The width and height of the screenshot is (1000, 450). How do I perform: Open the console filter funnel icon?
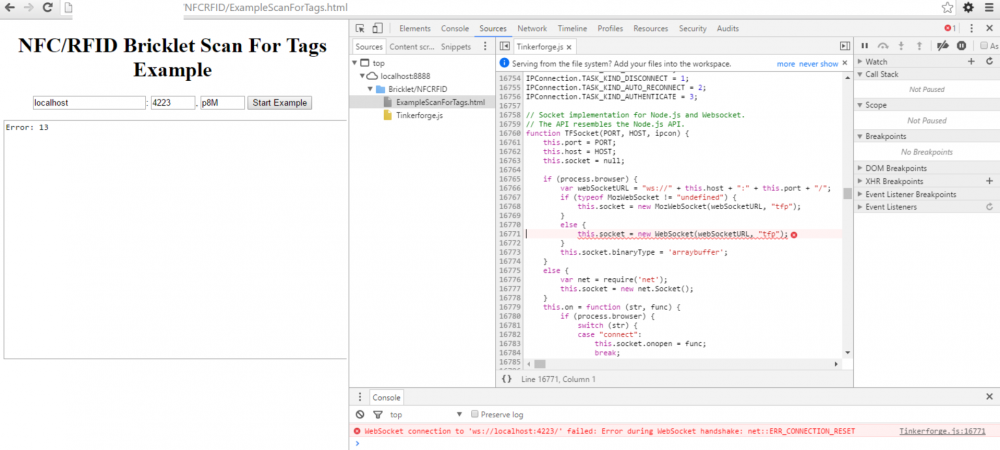click(x=377, y=414)
